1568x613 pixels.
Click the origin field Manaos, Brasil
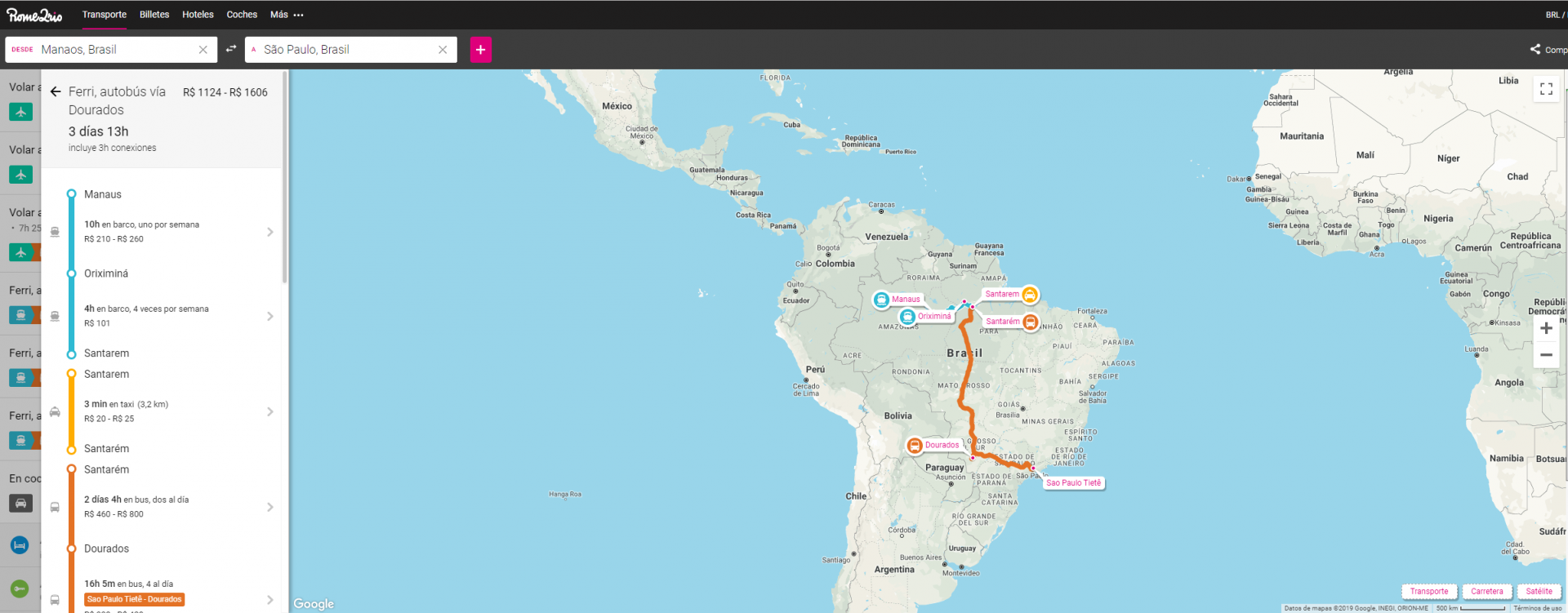111,50
